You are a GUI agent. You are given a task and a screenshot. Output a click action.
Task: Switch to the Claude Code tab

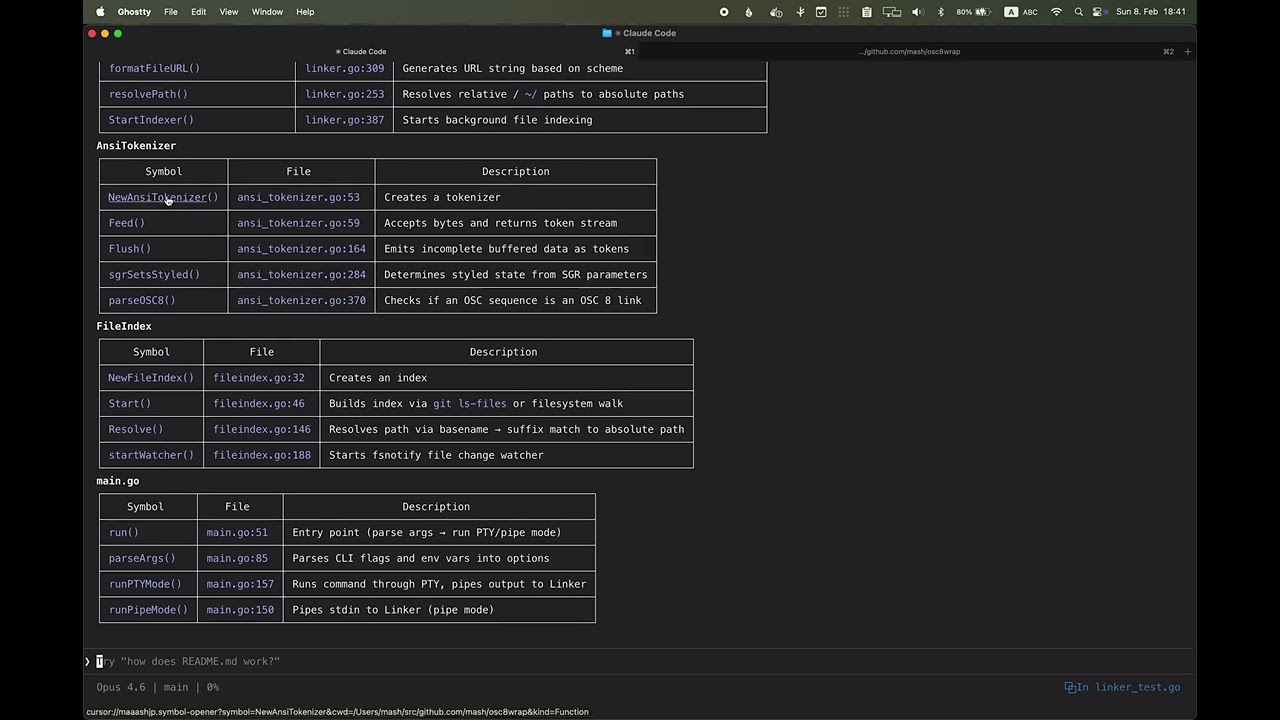pyautogui.click(x=362, y=51)
